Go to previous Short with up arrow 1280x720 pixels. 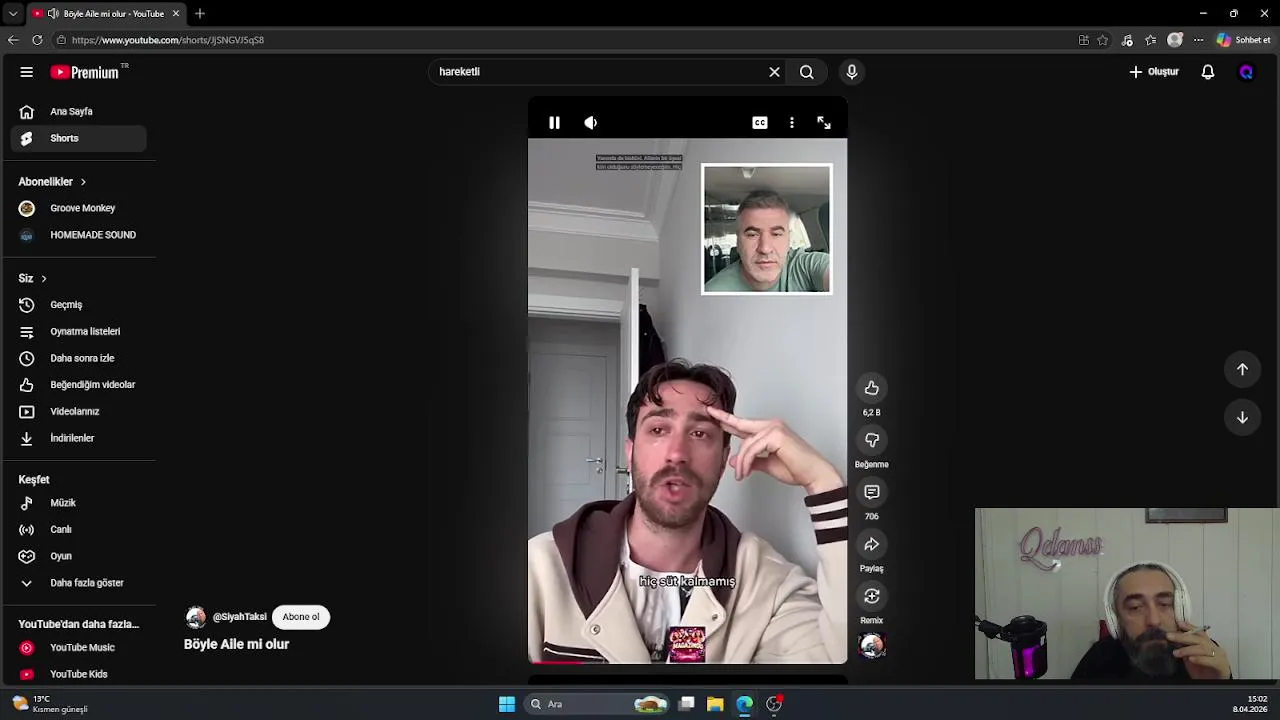pos(1242,369)
